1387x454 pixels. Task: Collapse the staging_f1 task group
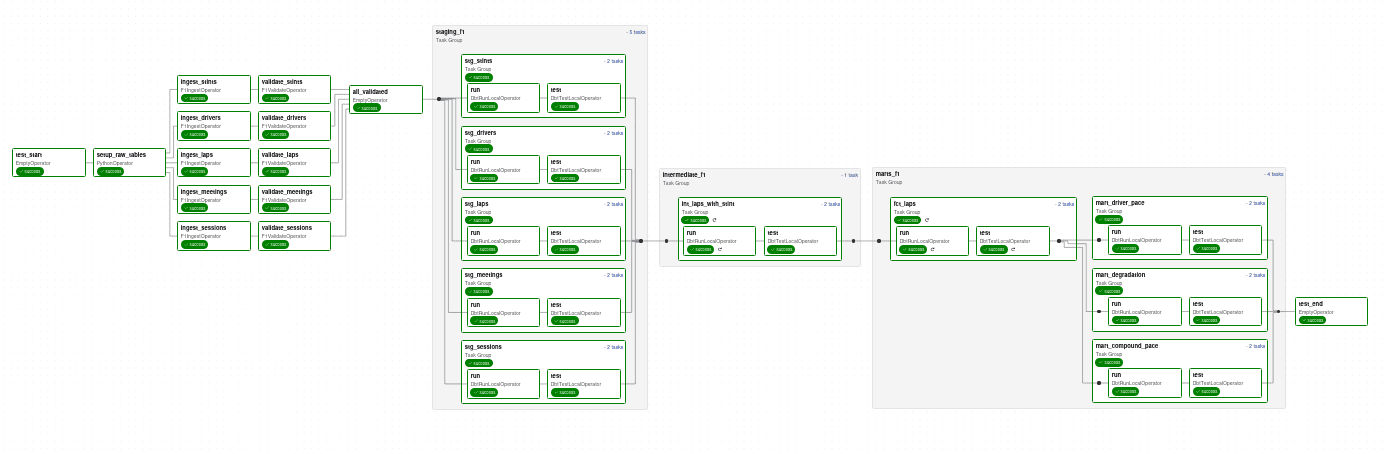click(x=636, y=32)
